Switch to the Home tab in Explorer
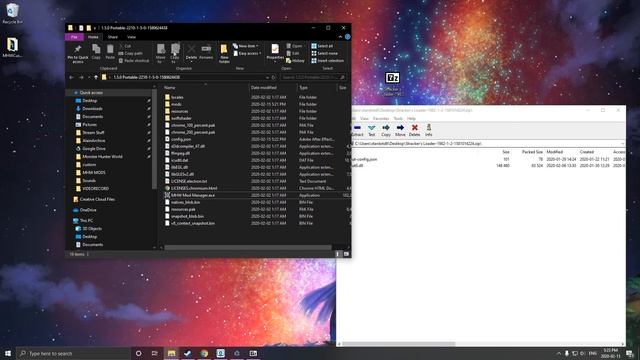 tap(93, 37)
